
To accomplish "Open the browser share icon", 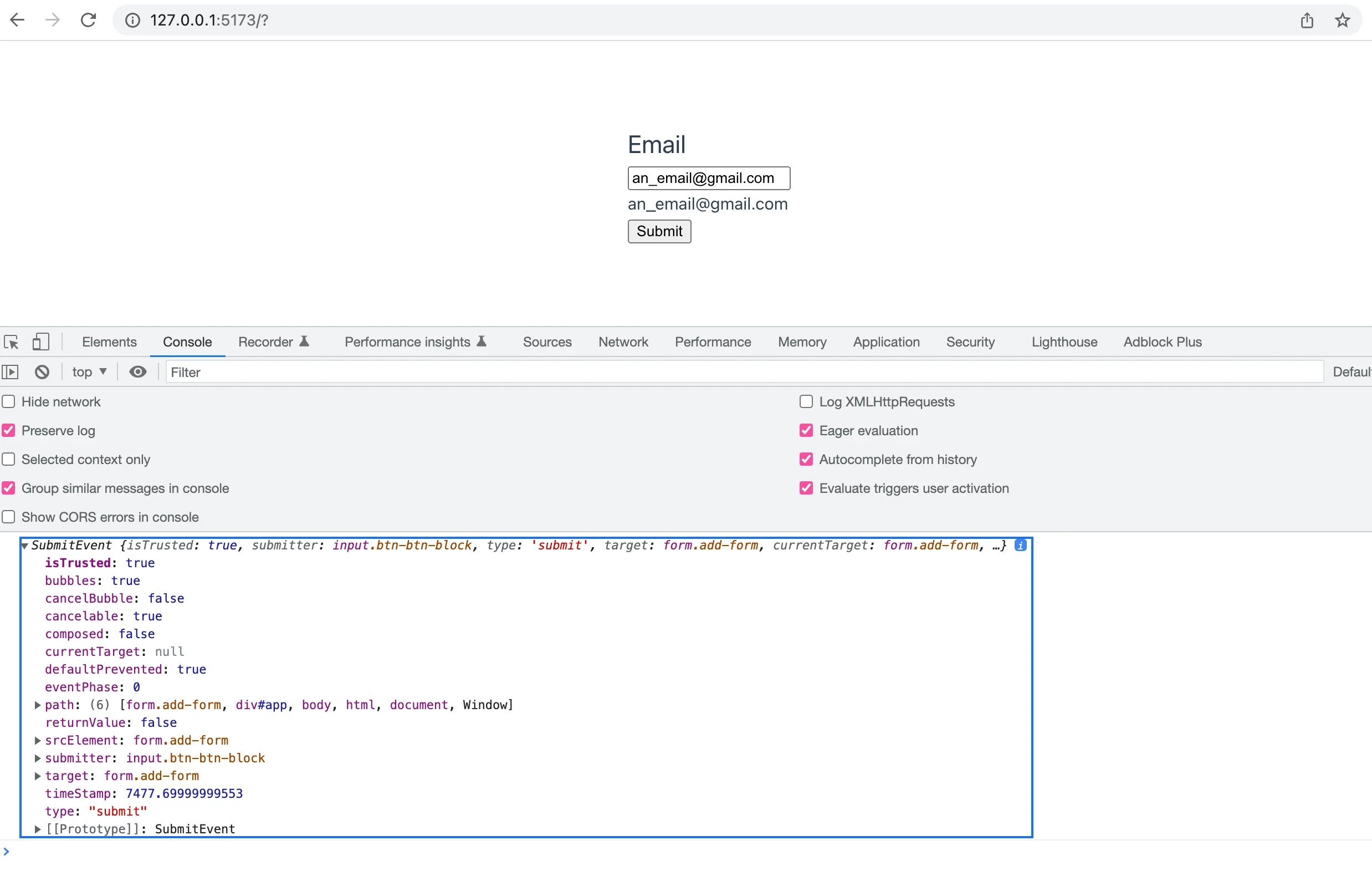I will click(1307, 20).
